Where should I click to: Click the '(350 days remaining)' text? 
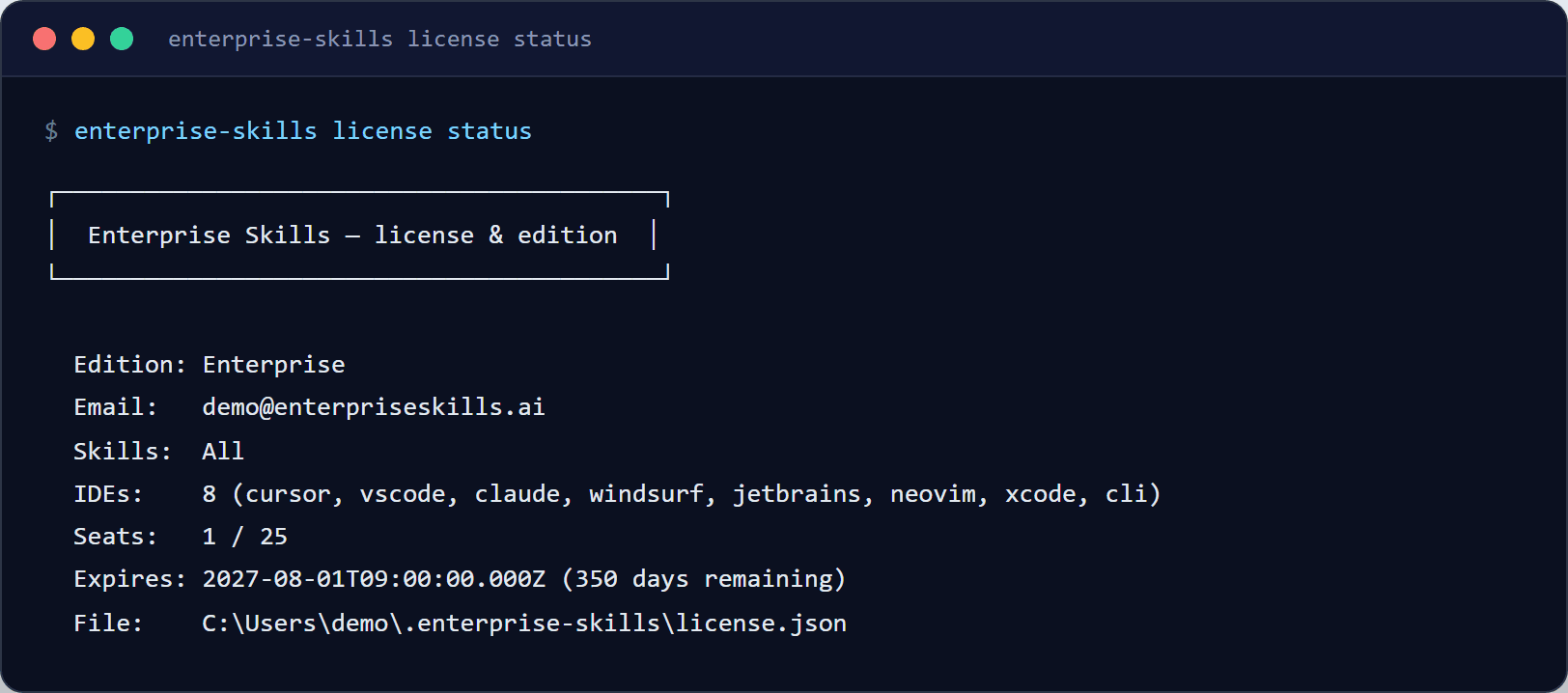[704, 579]
